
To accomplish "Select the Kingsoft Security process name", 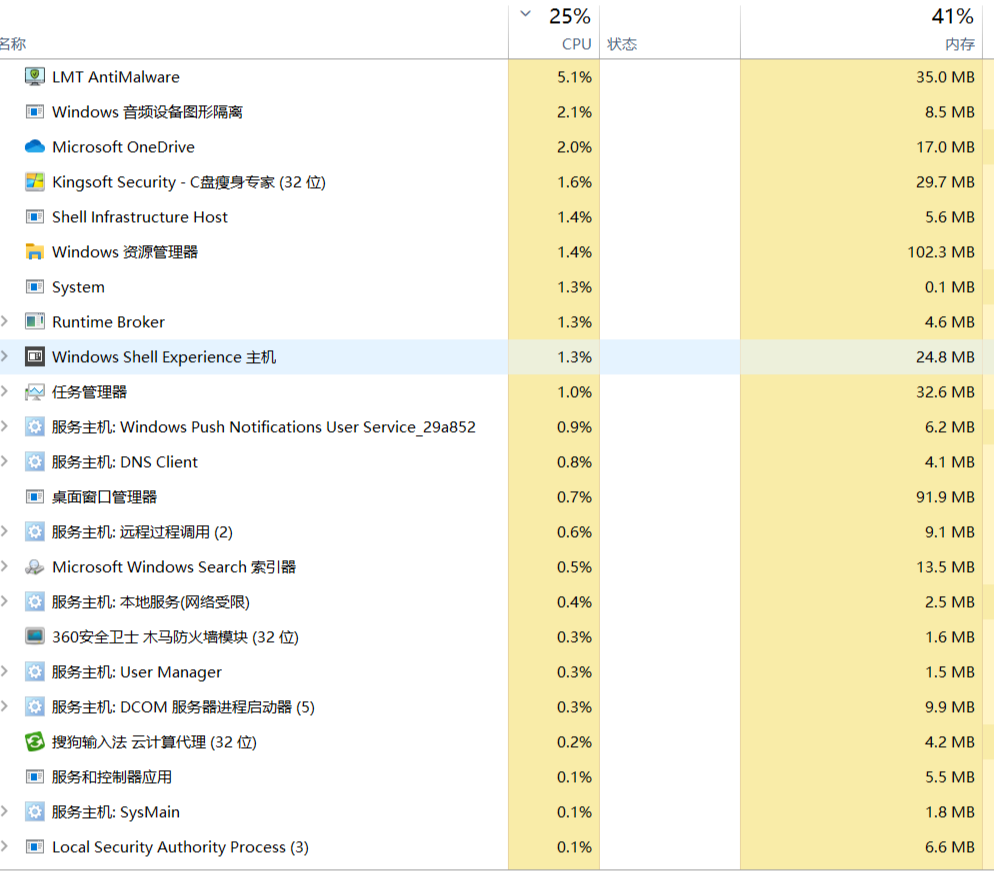I will 189,182.
